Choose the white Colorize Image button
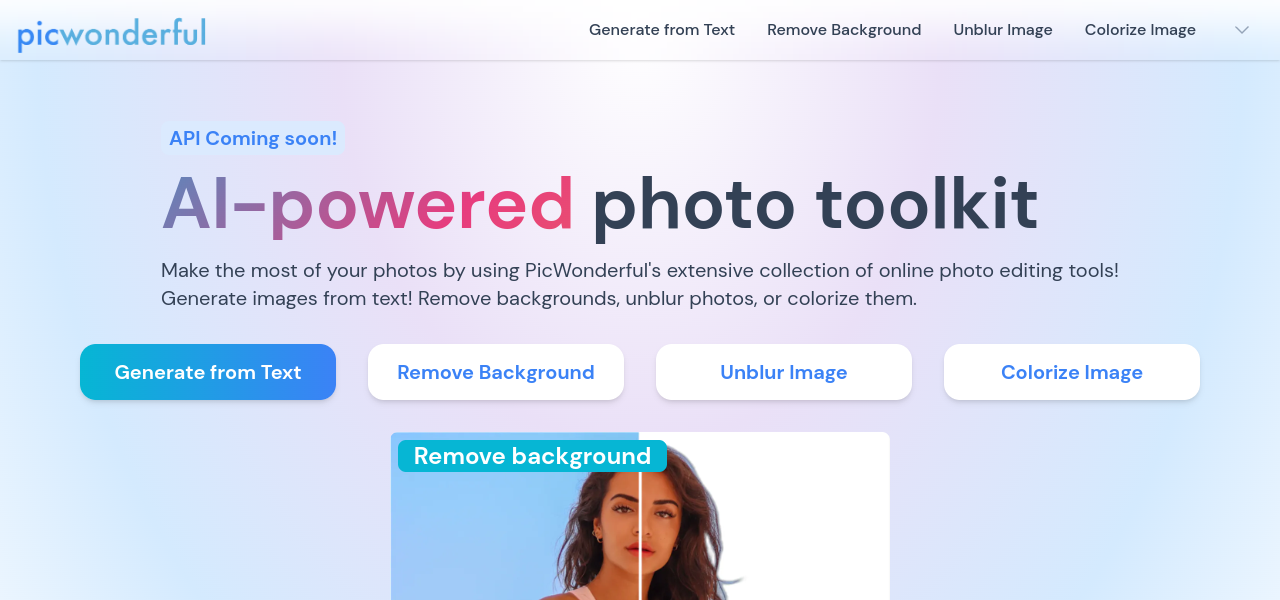Viewport: 1280px width, 600px height. click(1072, 372)
